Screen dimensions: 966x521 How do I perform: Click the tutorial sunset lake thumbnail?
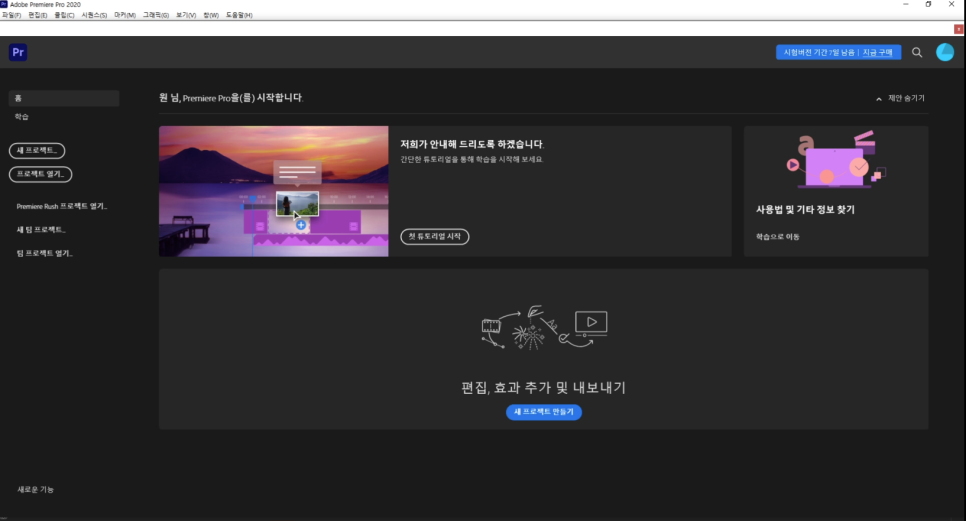click(274, 191)
